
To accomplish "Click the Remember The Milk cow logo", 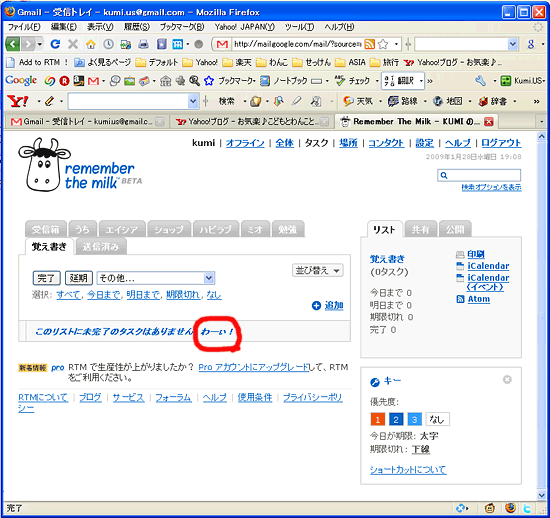I will (44, 164).
